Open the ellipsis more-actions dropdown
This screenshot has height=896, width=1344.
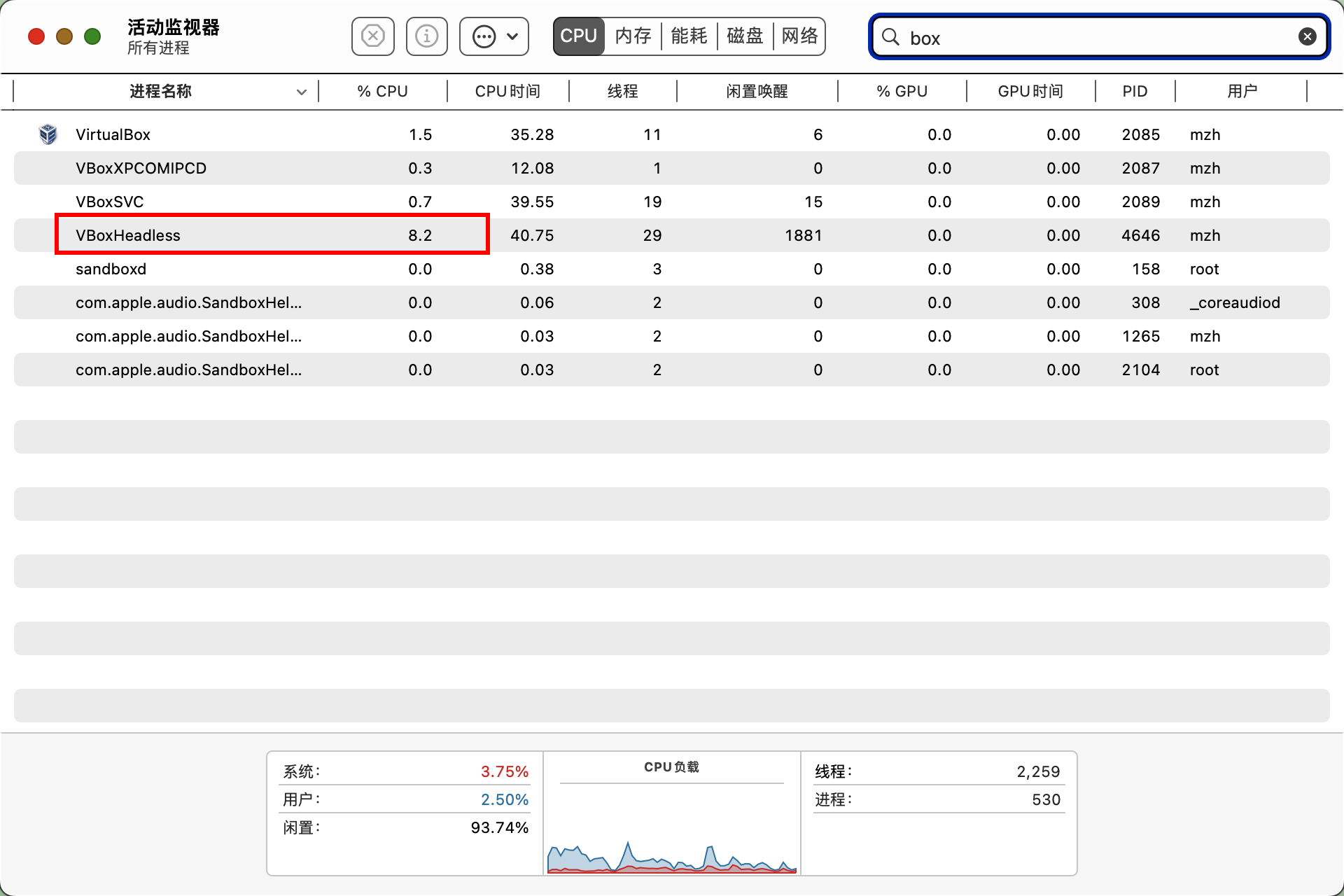click(x=494, y=36)
